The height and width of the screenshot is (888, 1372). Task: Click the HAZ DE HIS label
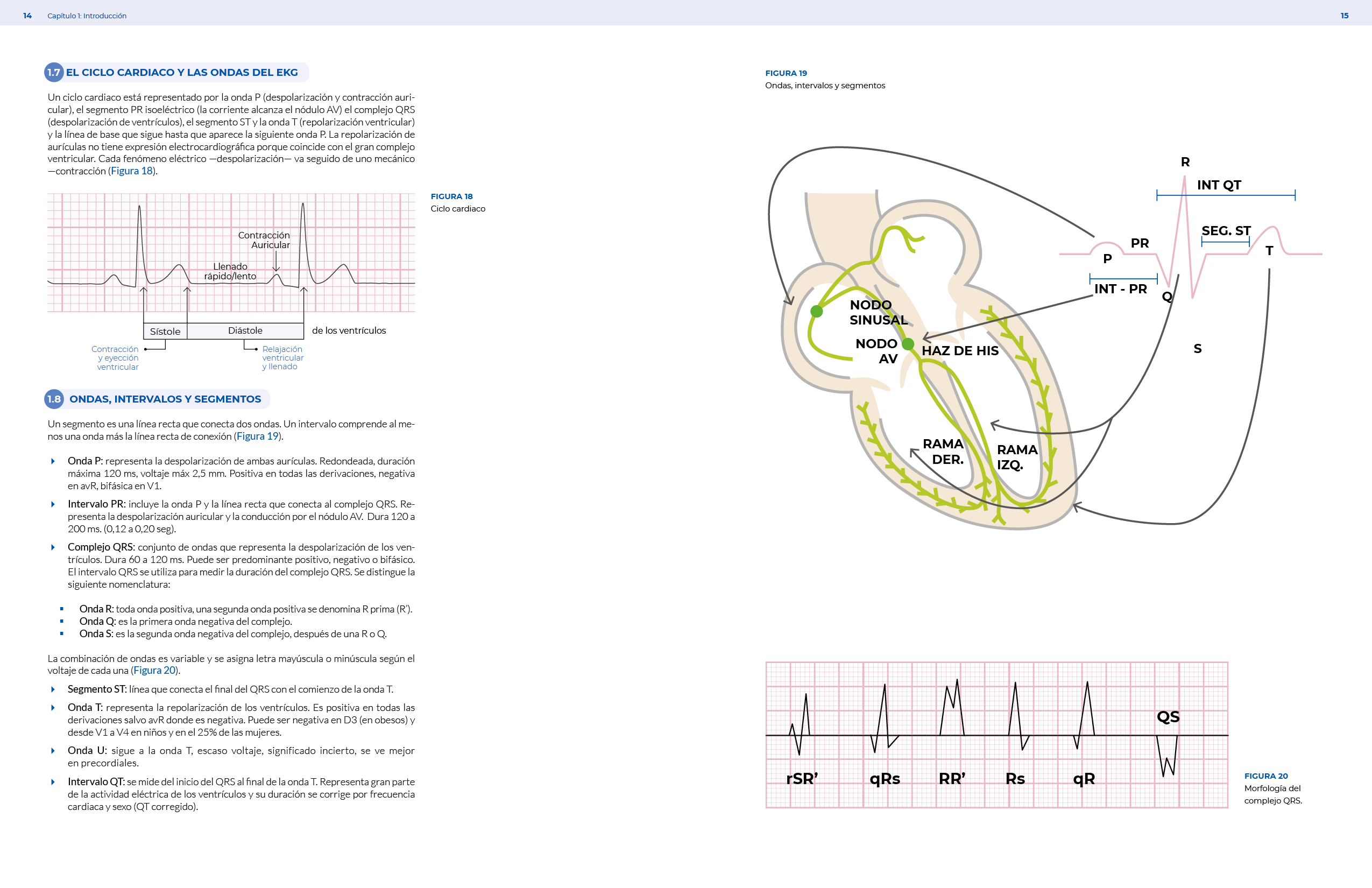pyautogui.click(x=960, y=350)
